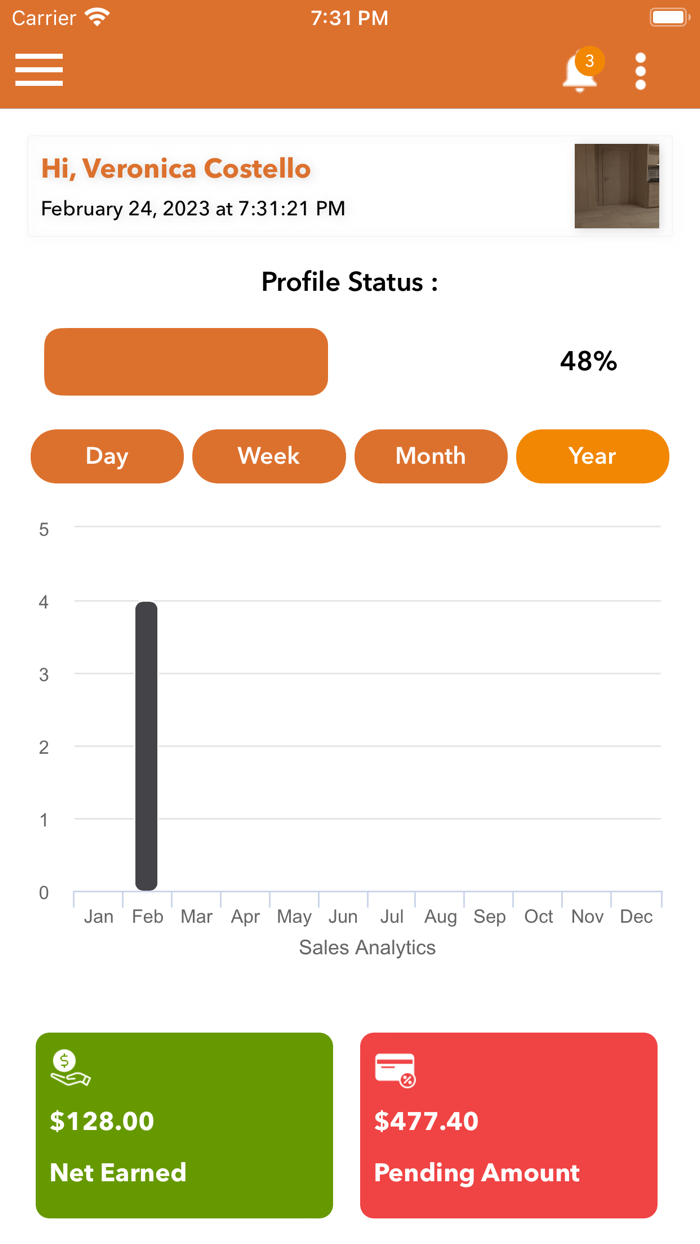
Task: Click the Sales Analytics chart label
Action: click(x=367, y=947)
